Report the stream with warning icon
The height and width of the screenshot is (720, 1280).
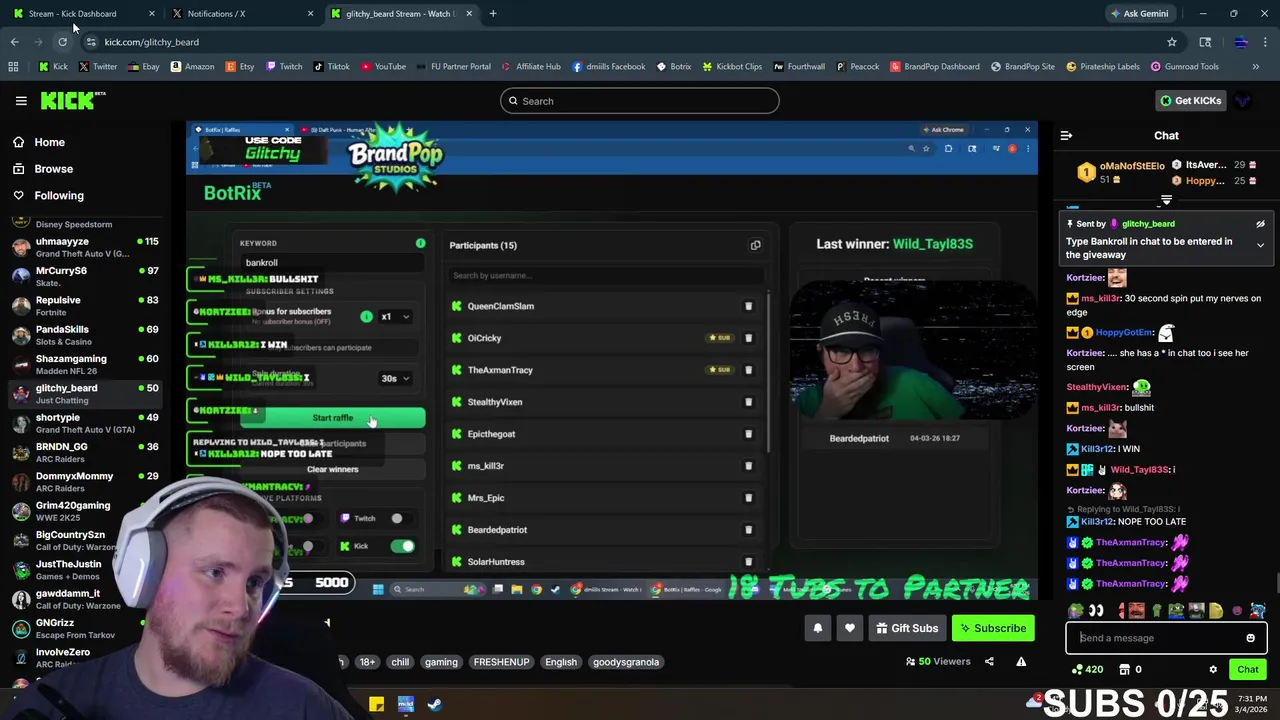(1021, 661)
